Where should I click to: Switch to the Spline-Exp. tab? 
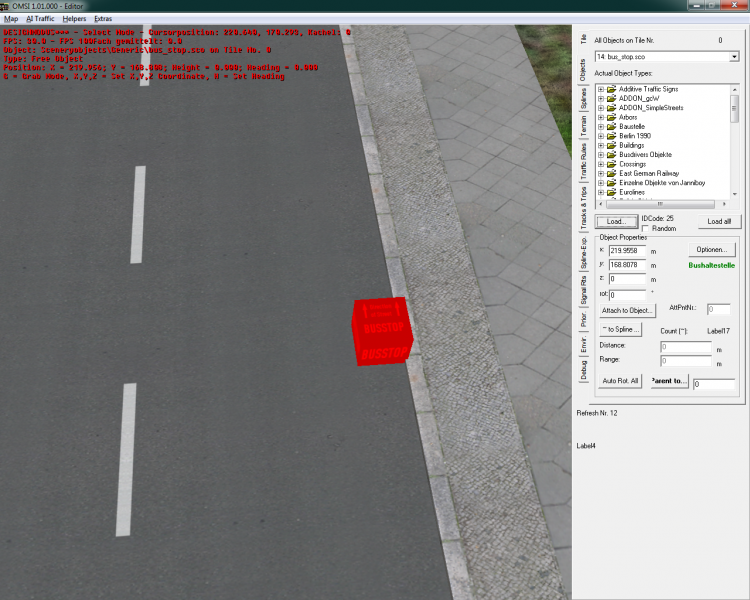[583, 254]
